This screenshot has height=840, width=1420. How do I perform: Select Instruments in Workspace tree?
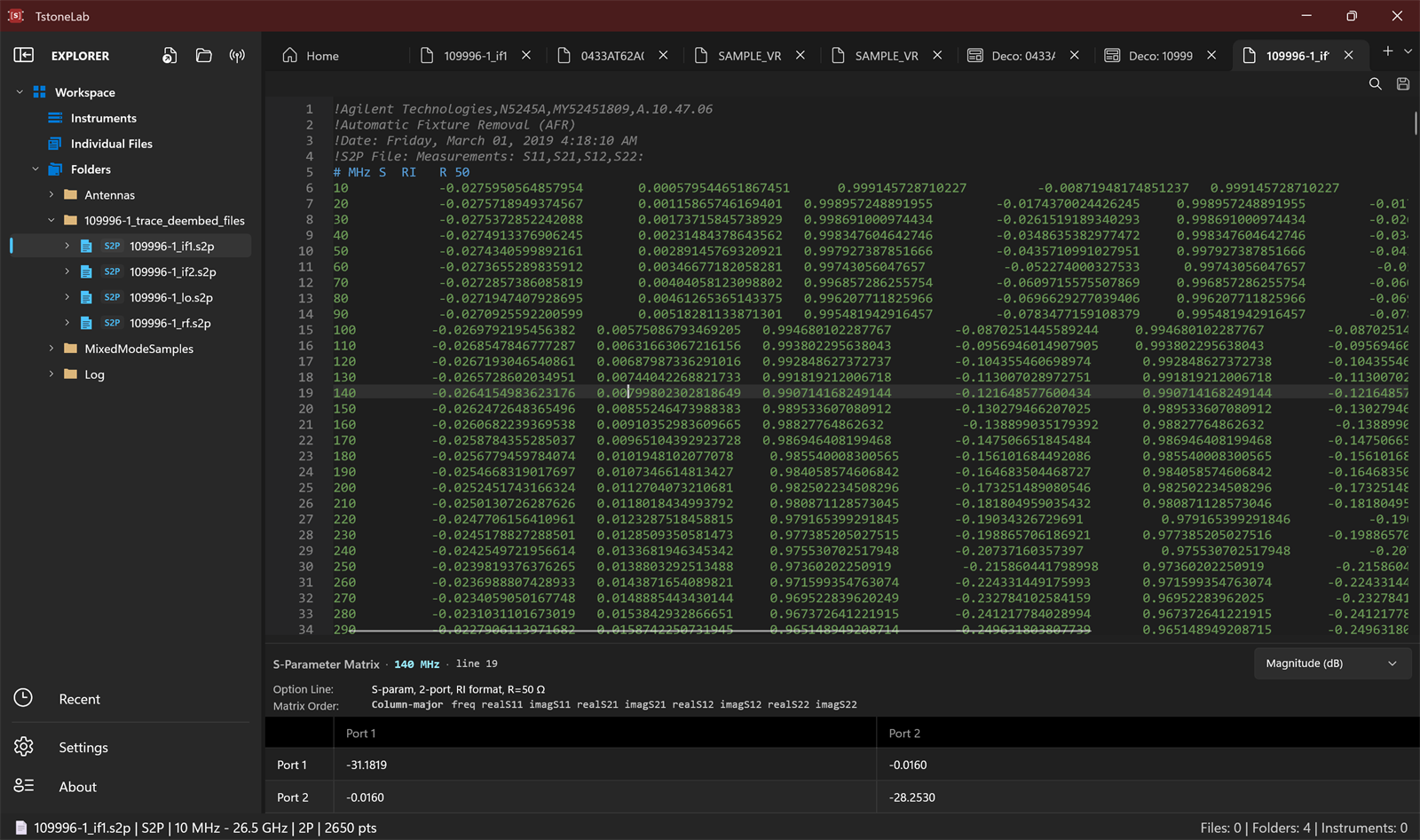pos(104,118)
